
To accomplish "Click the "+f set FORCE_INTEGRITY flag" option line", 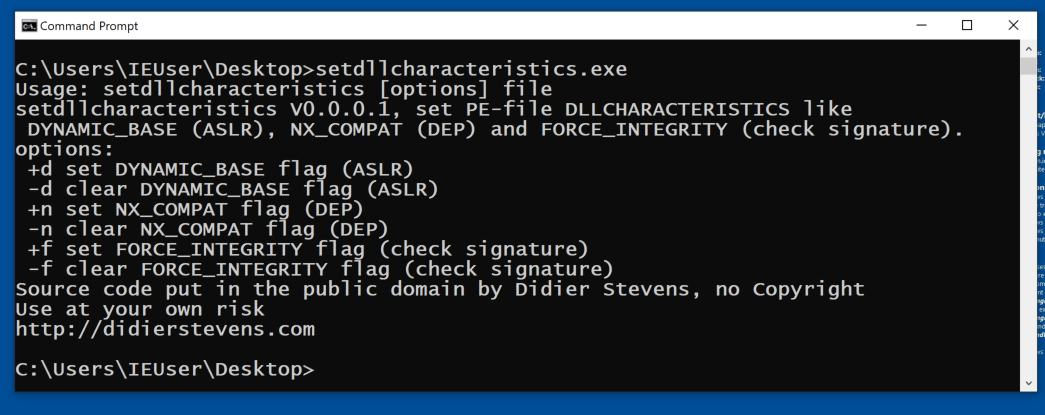I will (307, 249).
